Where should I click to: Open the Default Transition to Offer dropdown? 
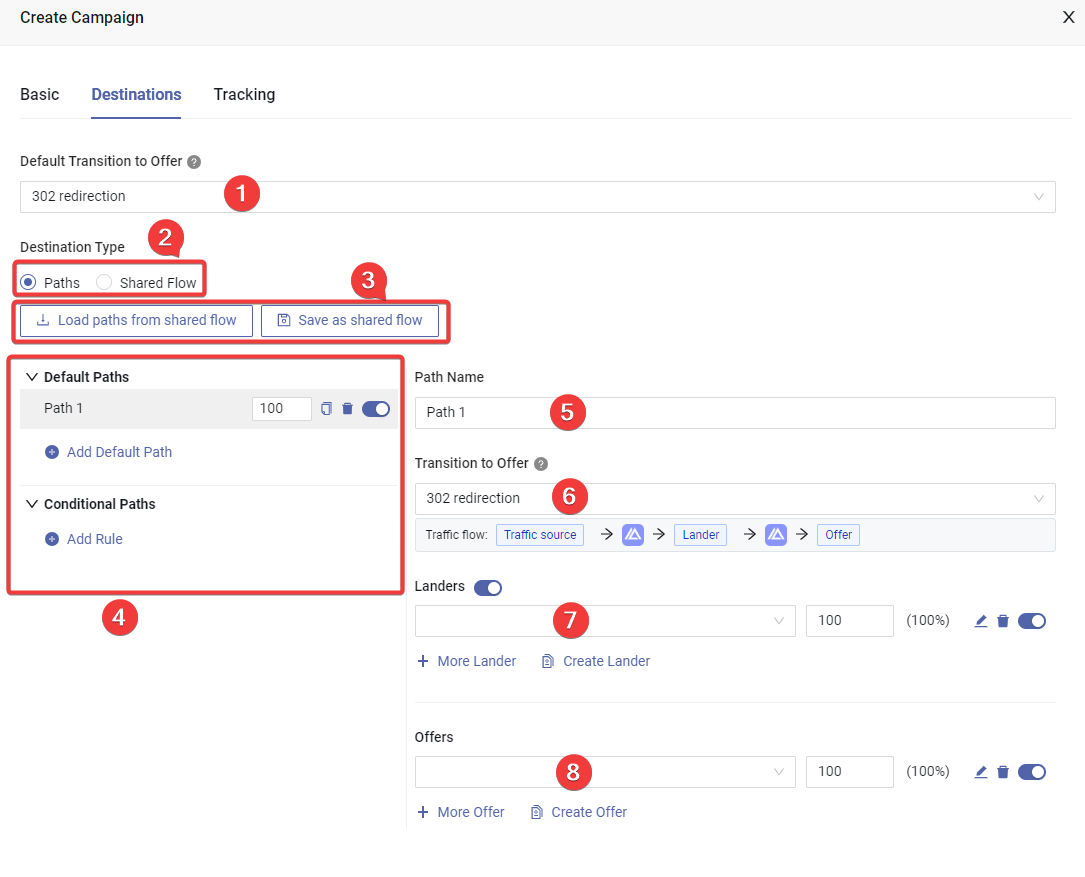(538, 197)
